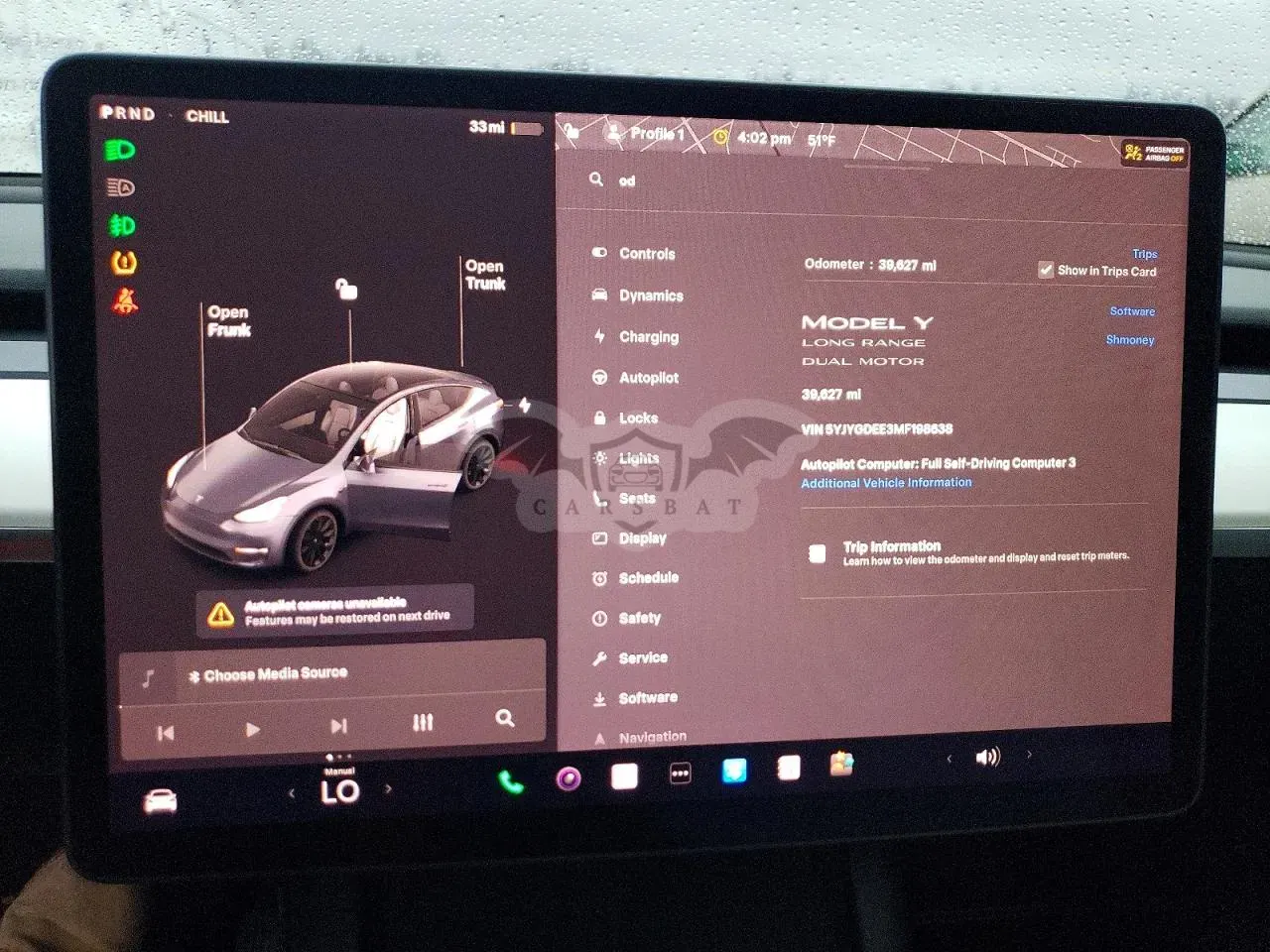Open the Safety menu
This screenshot has height=952, width=1270.
pos(626,618)
